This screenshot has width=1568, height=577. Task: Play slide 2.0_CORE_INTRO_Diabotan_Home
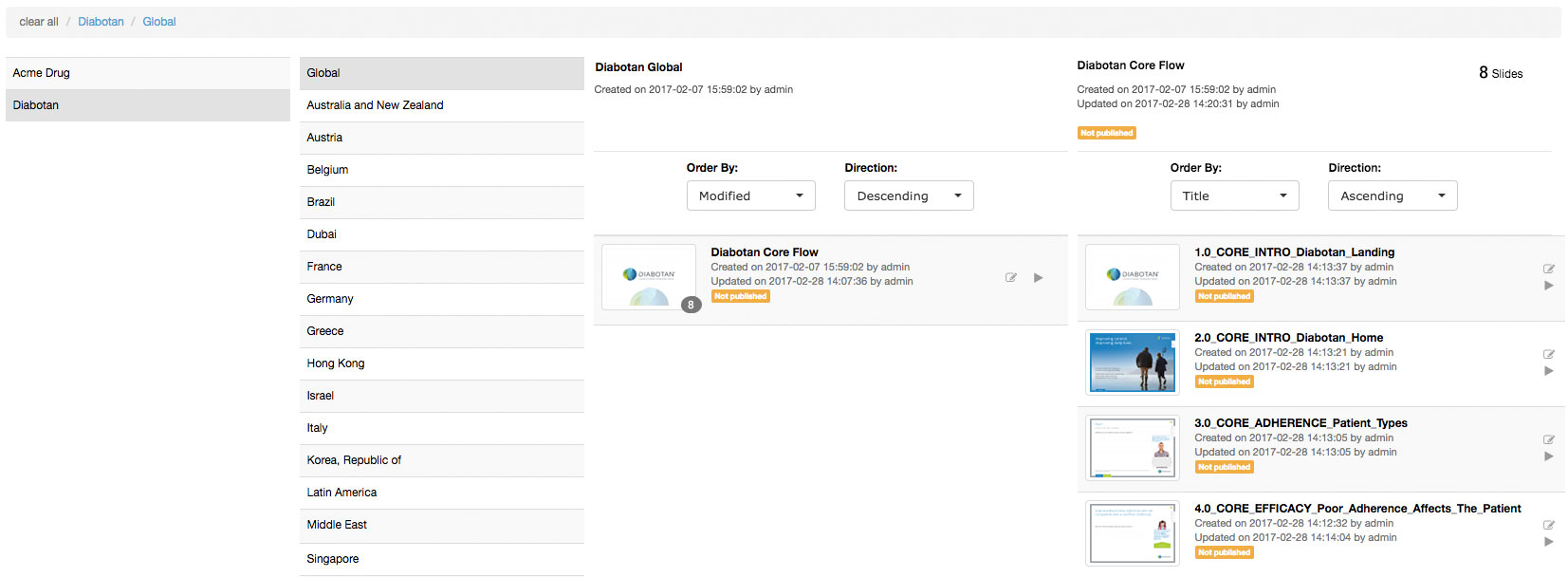1549,371
